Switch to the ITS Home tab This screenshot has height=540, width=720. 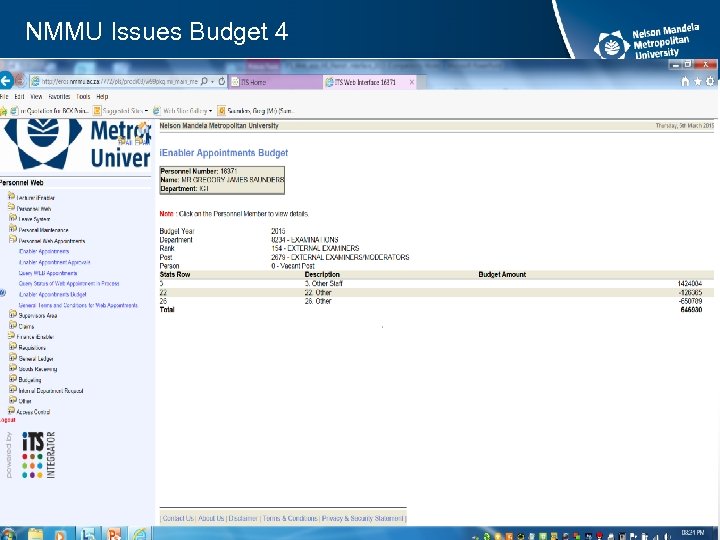[276, 82]
